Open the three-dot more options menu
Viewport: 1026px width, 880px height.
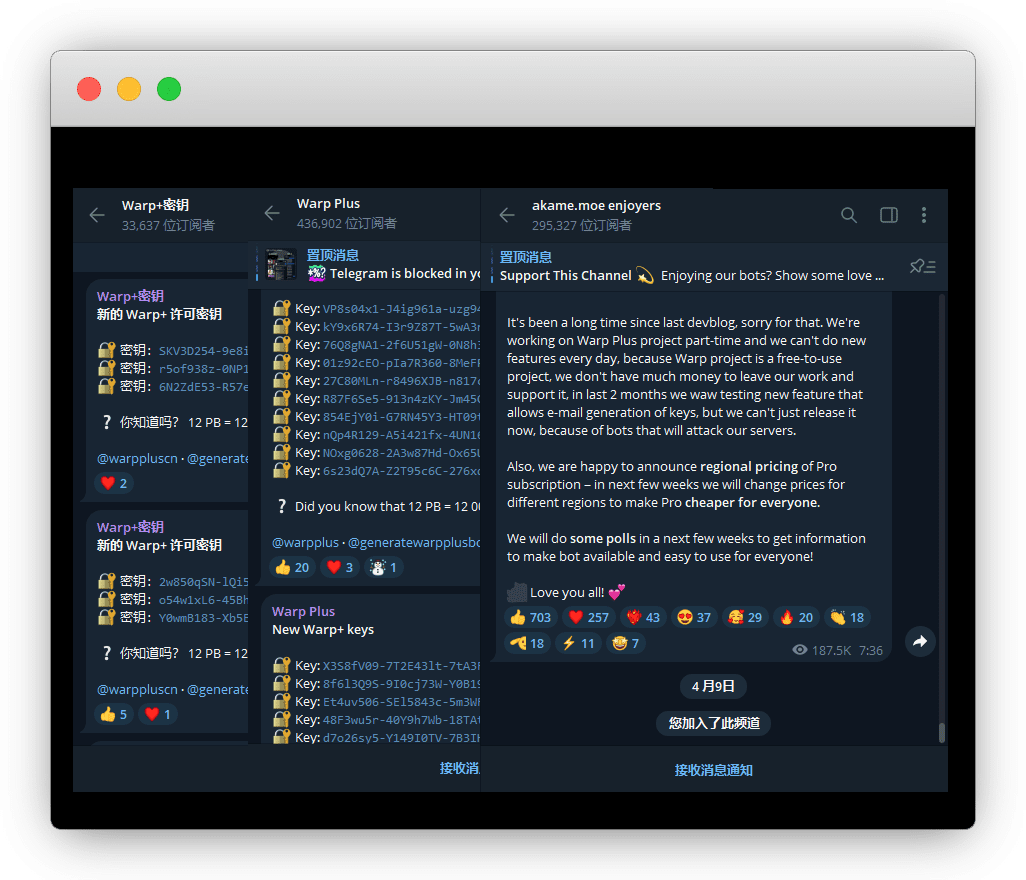(924, 215)
